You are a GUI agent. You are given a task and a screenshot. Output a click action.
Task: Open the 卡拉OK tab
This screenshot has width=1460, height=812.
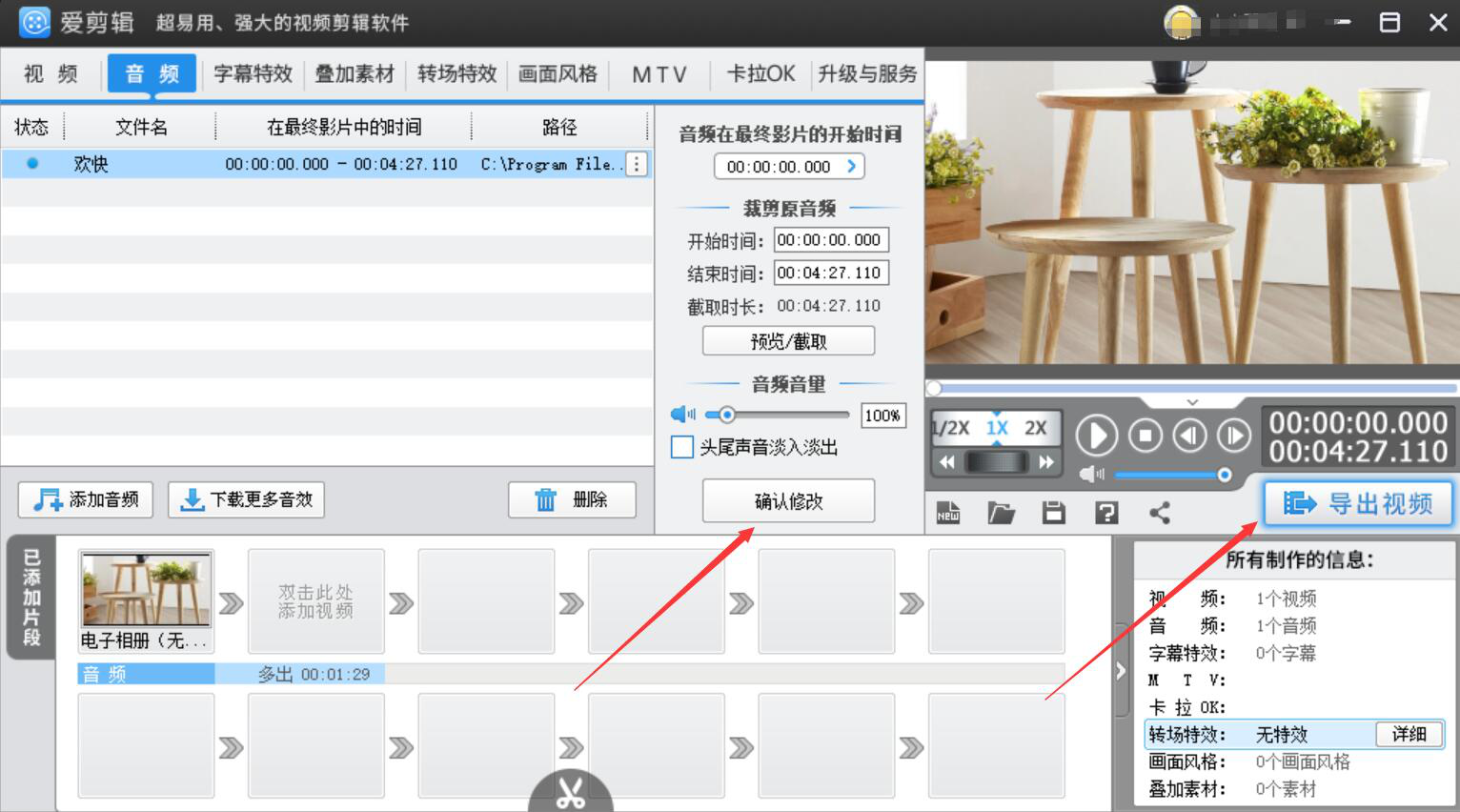point(760,73)
